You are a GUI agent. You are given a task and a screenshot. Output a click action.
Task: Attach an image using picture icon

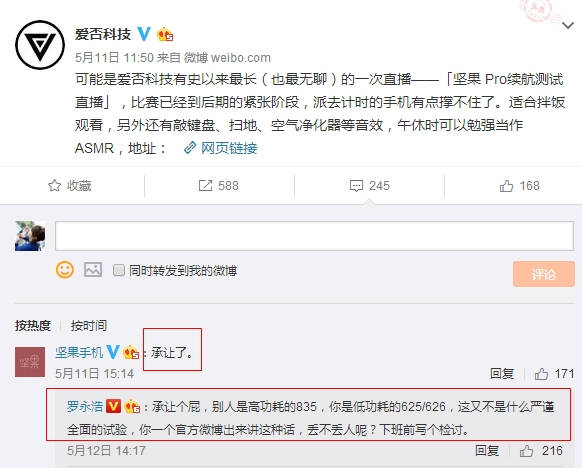click(x=93, y=270)
